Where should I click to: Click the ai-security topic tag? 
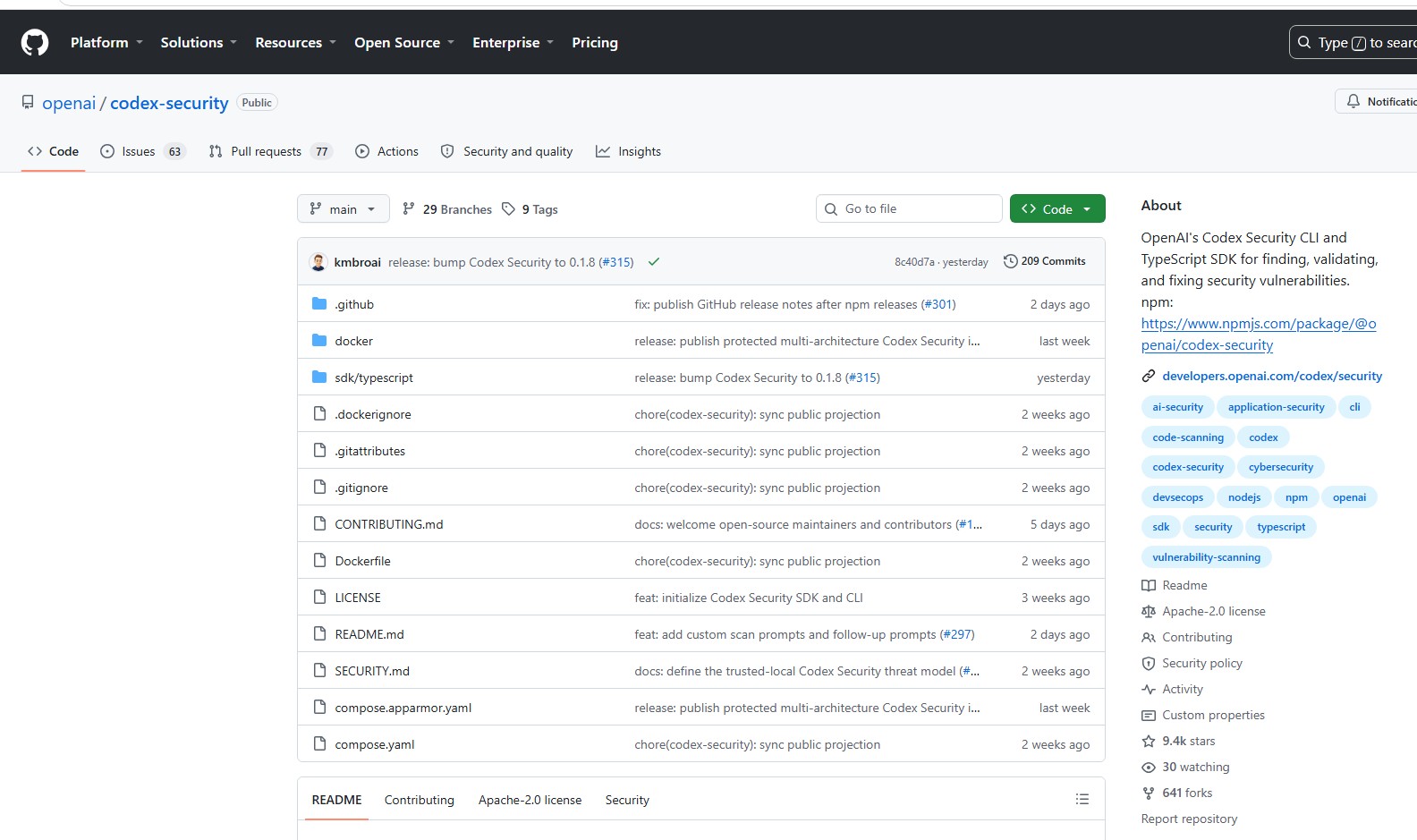click(1177, 407)
